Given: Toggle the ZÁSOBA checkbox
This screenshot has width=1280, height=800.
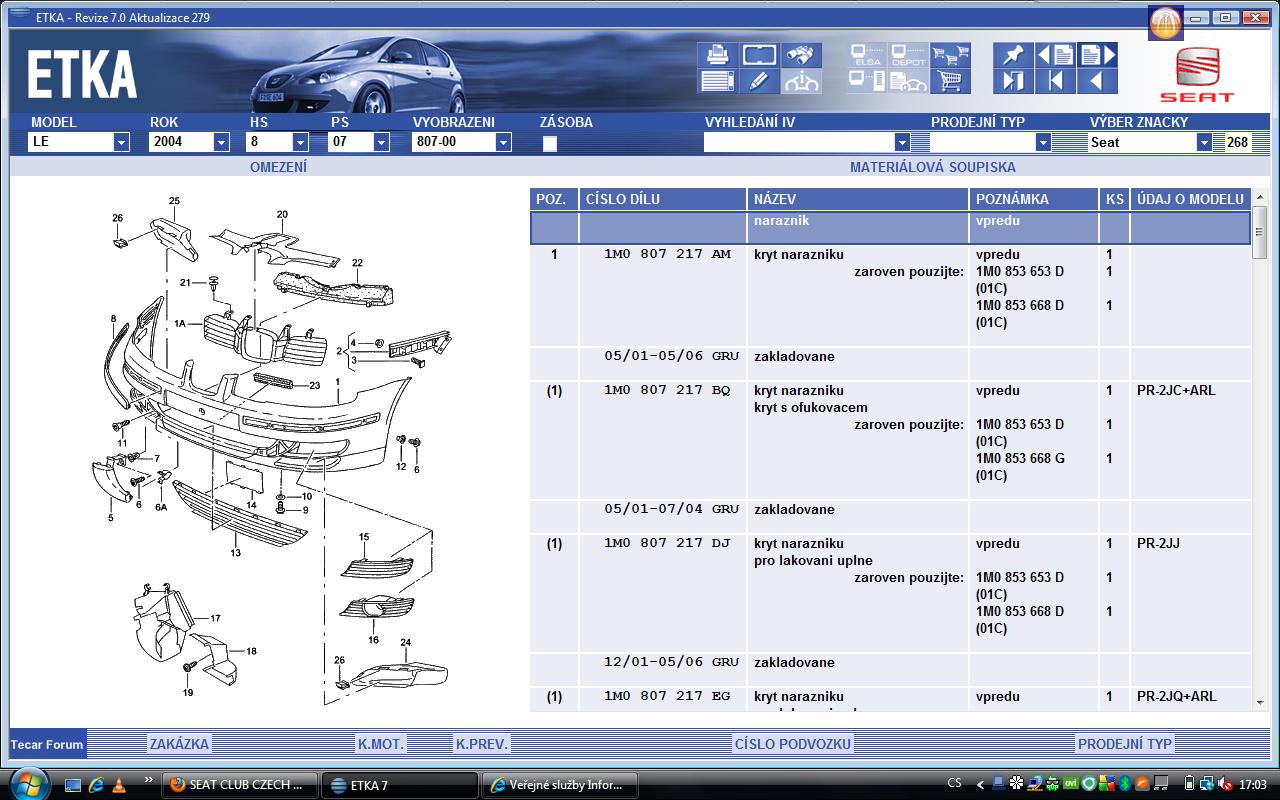Looking at the screenshot, I should (549, 143).
